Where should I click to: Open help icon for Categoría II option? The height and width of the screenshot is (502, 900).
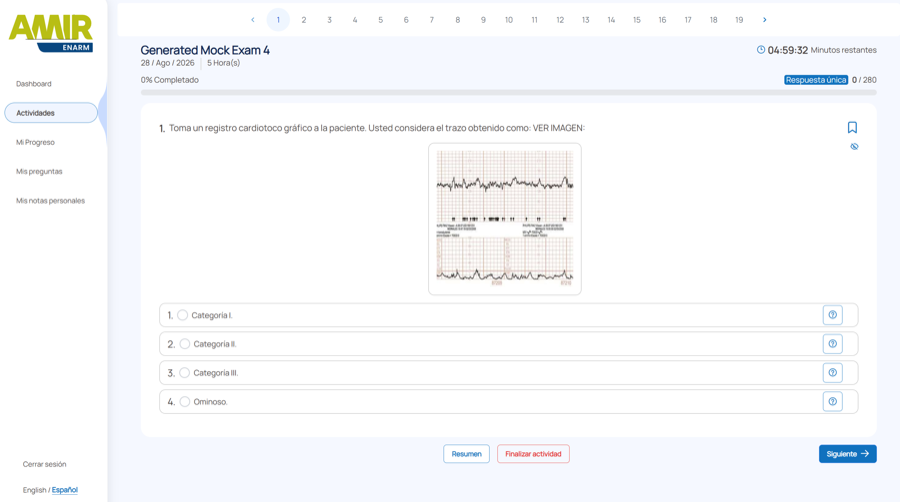[x=832, y=344]
